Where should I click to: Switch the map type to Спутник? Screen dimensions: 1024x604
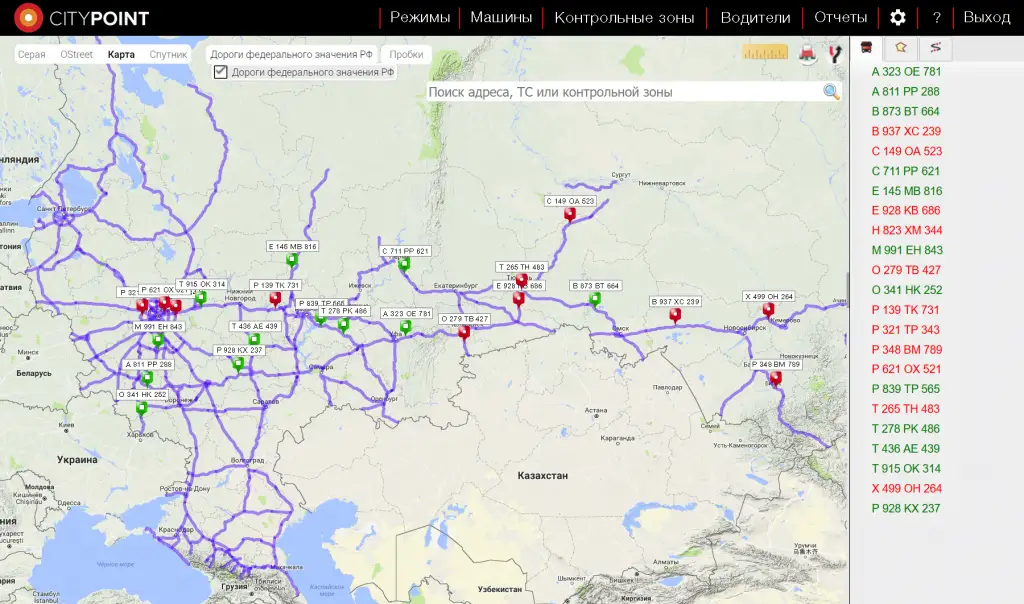pos(168,54)
